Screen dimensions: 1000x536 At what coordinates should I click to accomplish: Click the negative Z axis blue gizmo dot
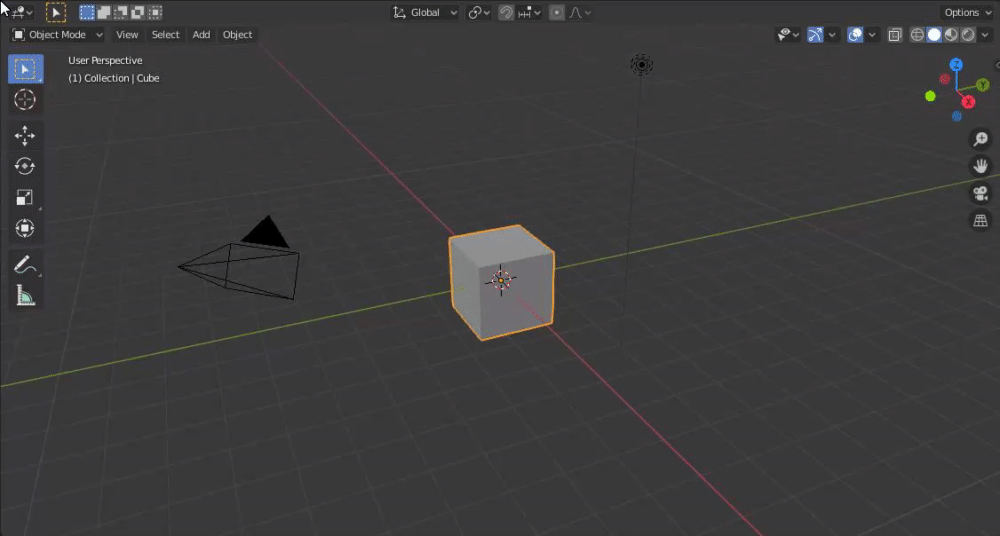(957, 116)
